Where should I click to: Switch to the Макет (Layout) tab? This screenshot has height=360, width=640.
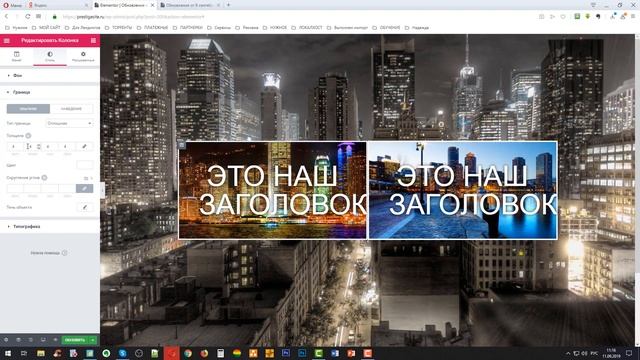16,56
